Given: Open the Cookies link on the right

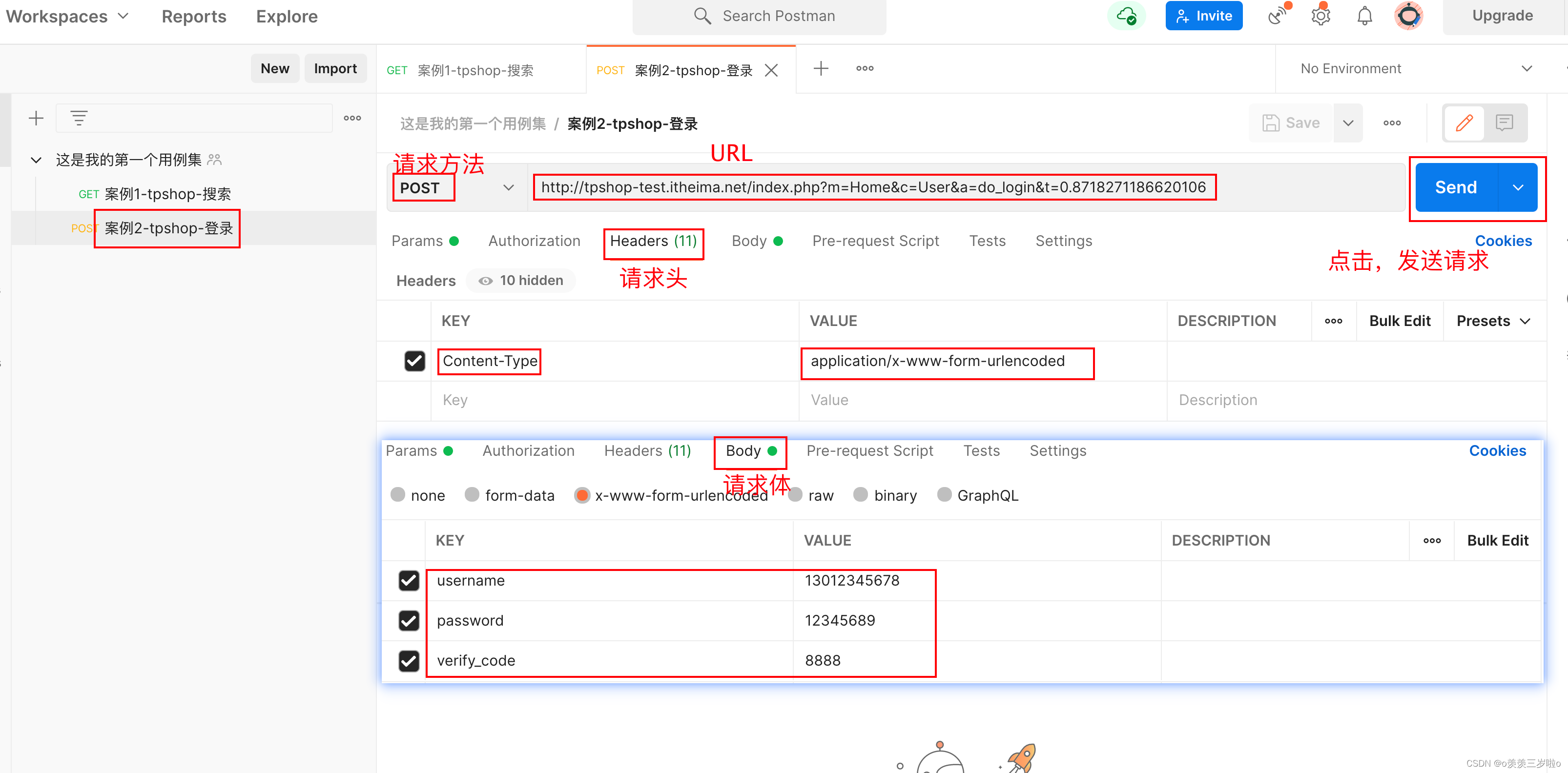Looking at the screenshot, I should point(1505,240).
